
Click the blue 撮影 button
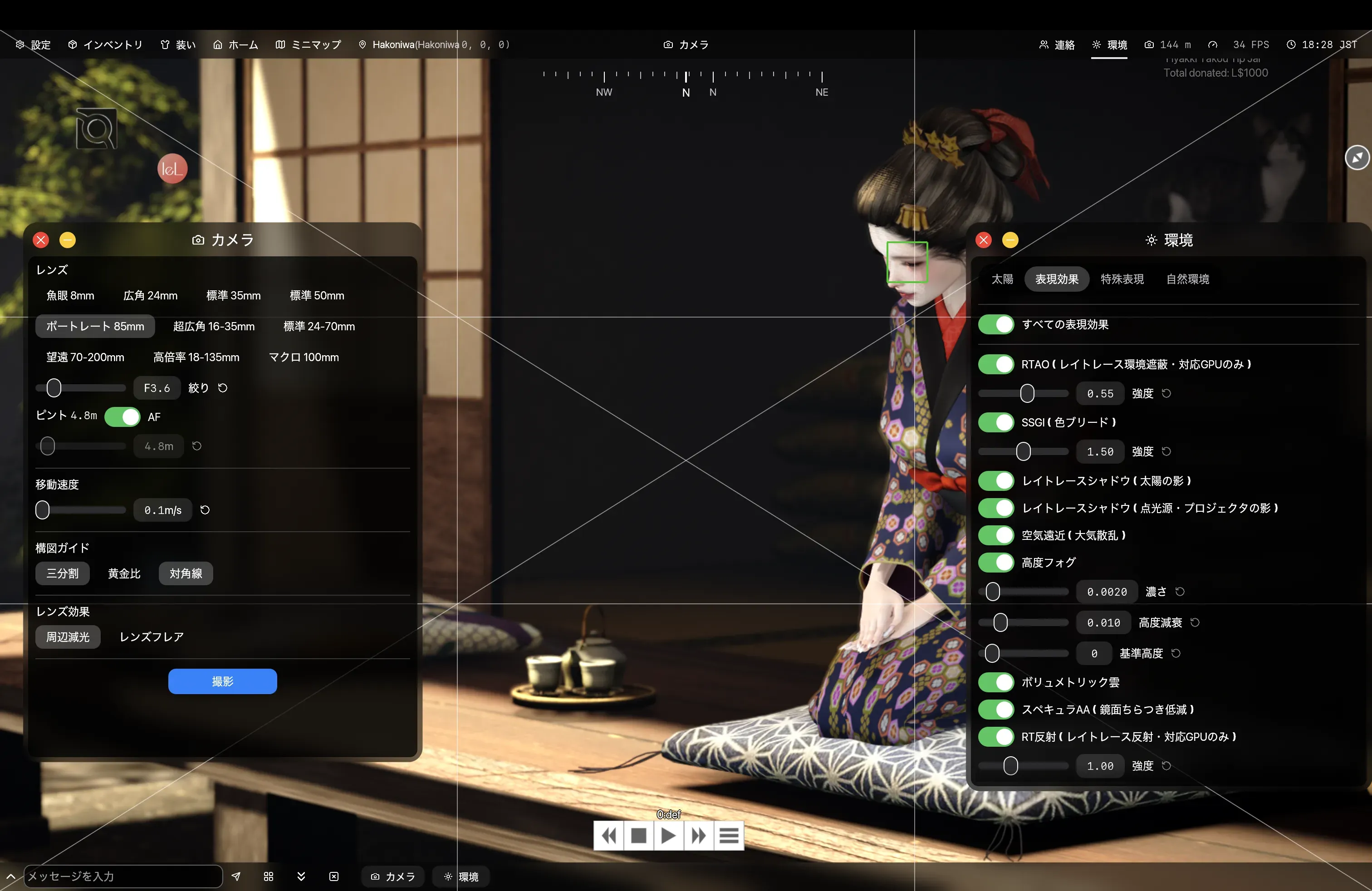(x=222, y=681)
